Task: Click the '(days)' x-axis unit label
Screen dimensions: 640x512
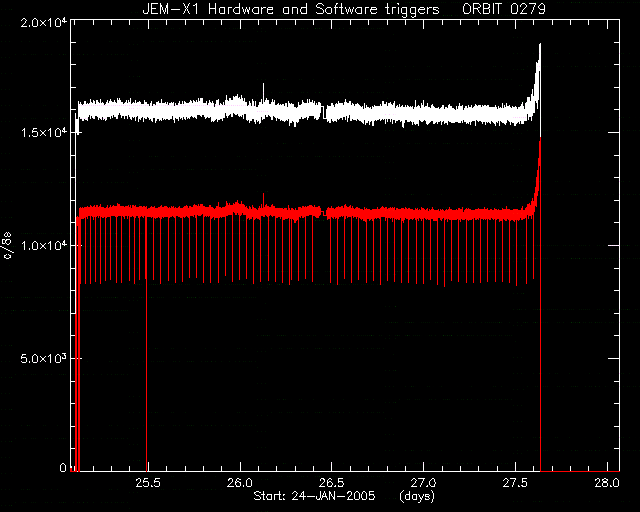Action: click(x=417, y=496)
